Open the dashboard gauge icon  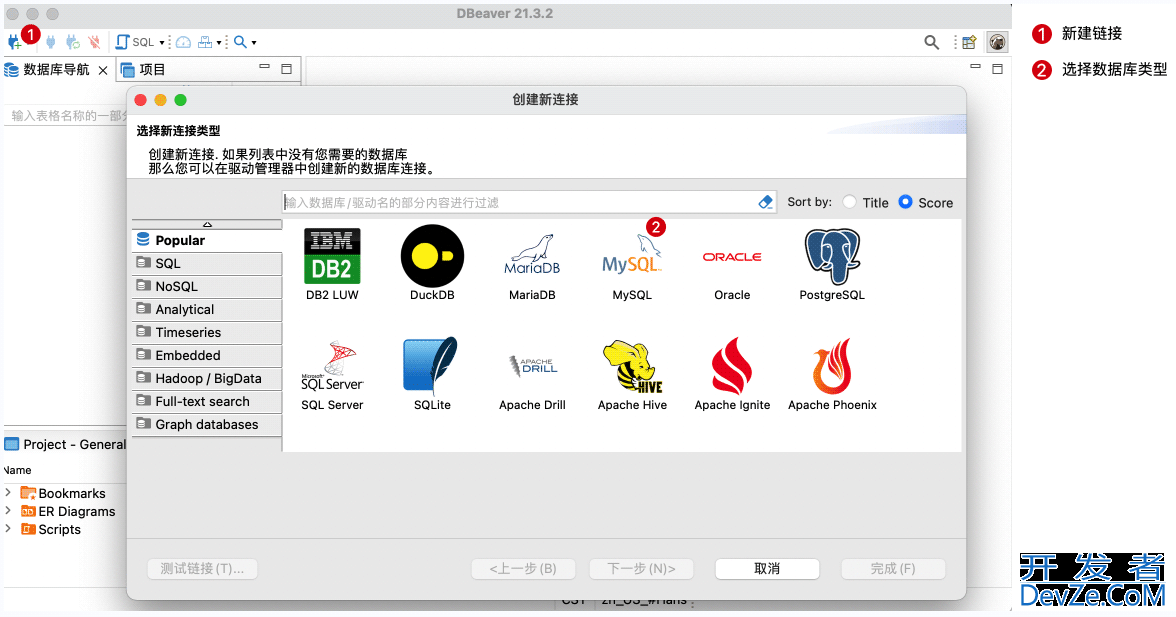click(183, 42)
